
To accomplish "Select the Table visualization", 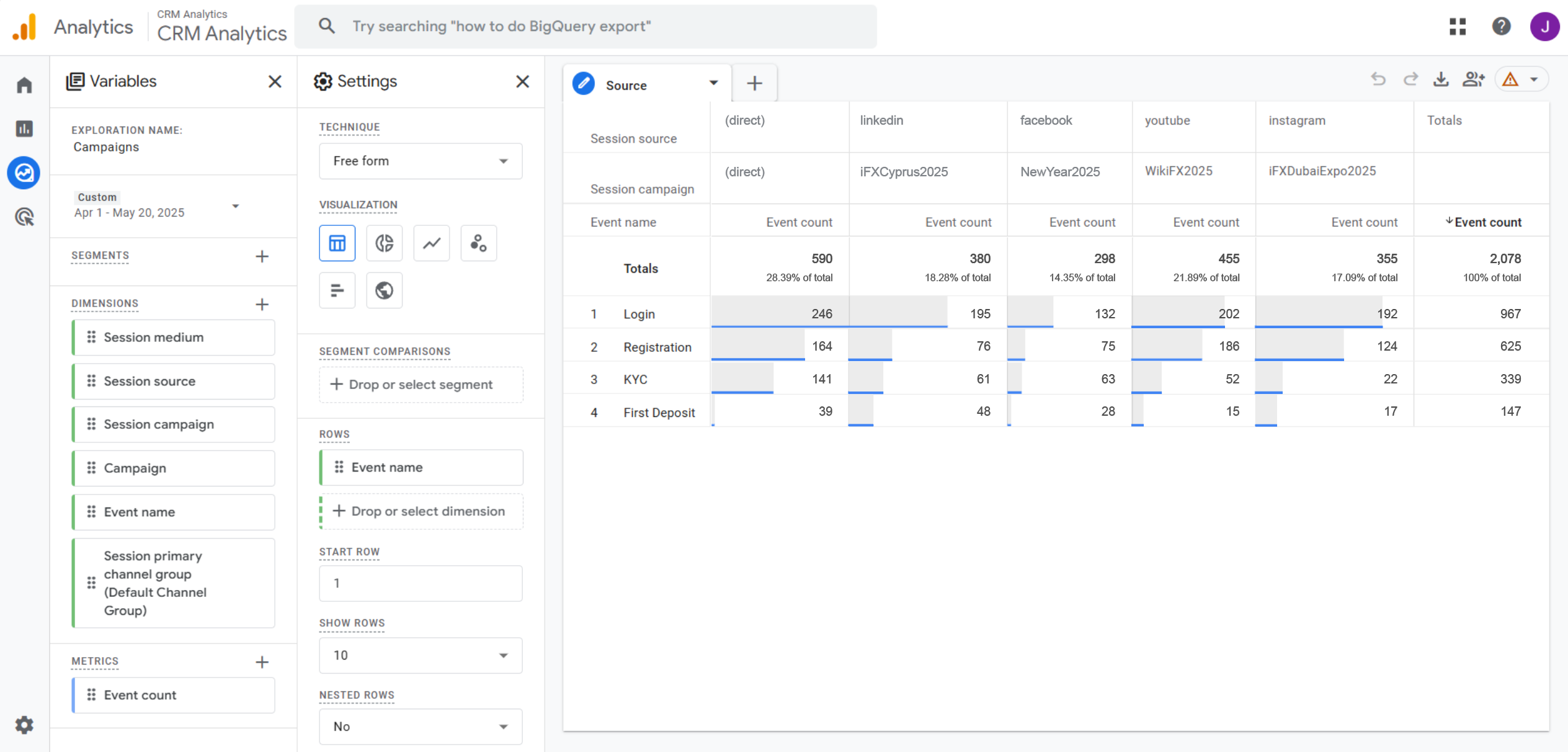I will click(337, 243).
